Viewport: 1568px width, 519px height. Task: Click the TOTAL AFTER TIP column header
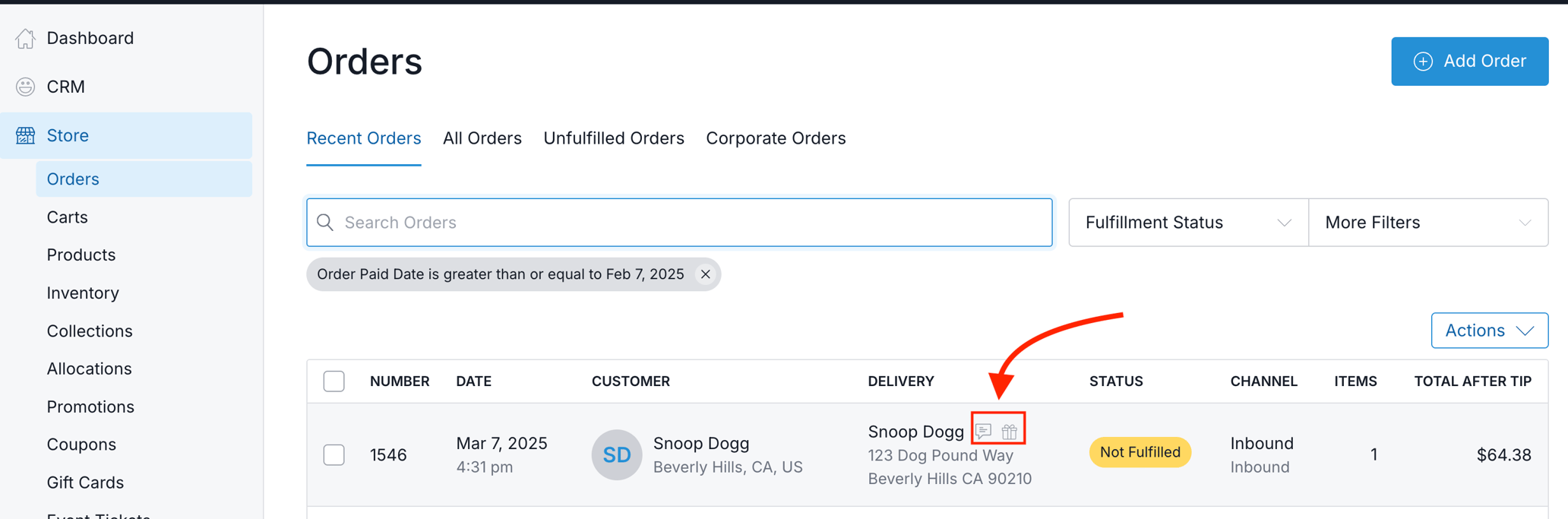tap(1473, 381)
